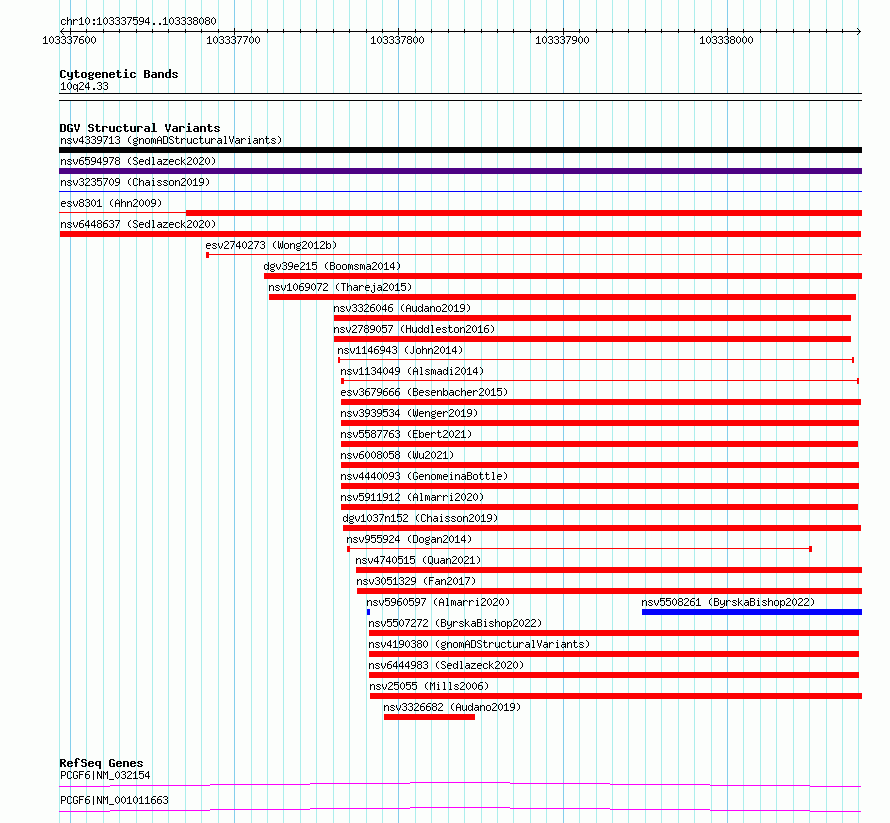Open nsv3326046 (Audano2019) label
The image size is (890, 823).
click(x=402, y=308)
